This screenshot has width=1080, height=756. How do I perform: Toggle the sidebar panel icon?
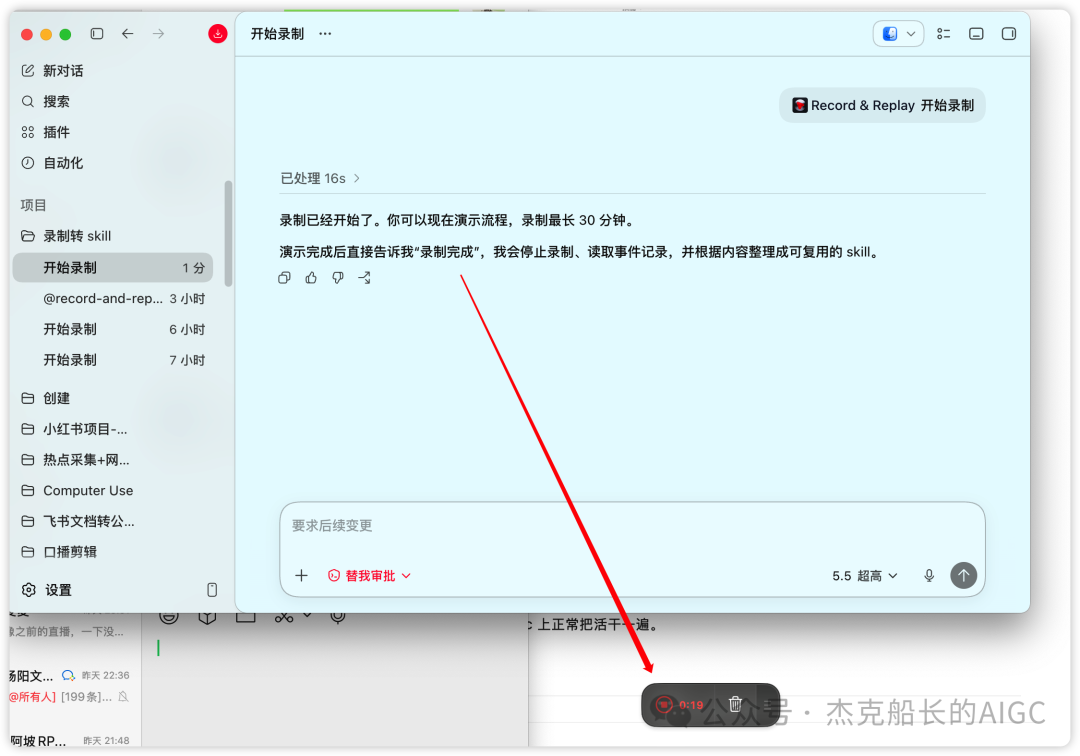[97, 34]
